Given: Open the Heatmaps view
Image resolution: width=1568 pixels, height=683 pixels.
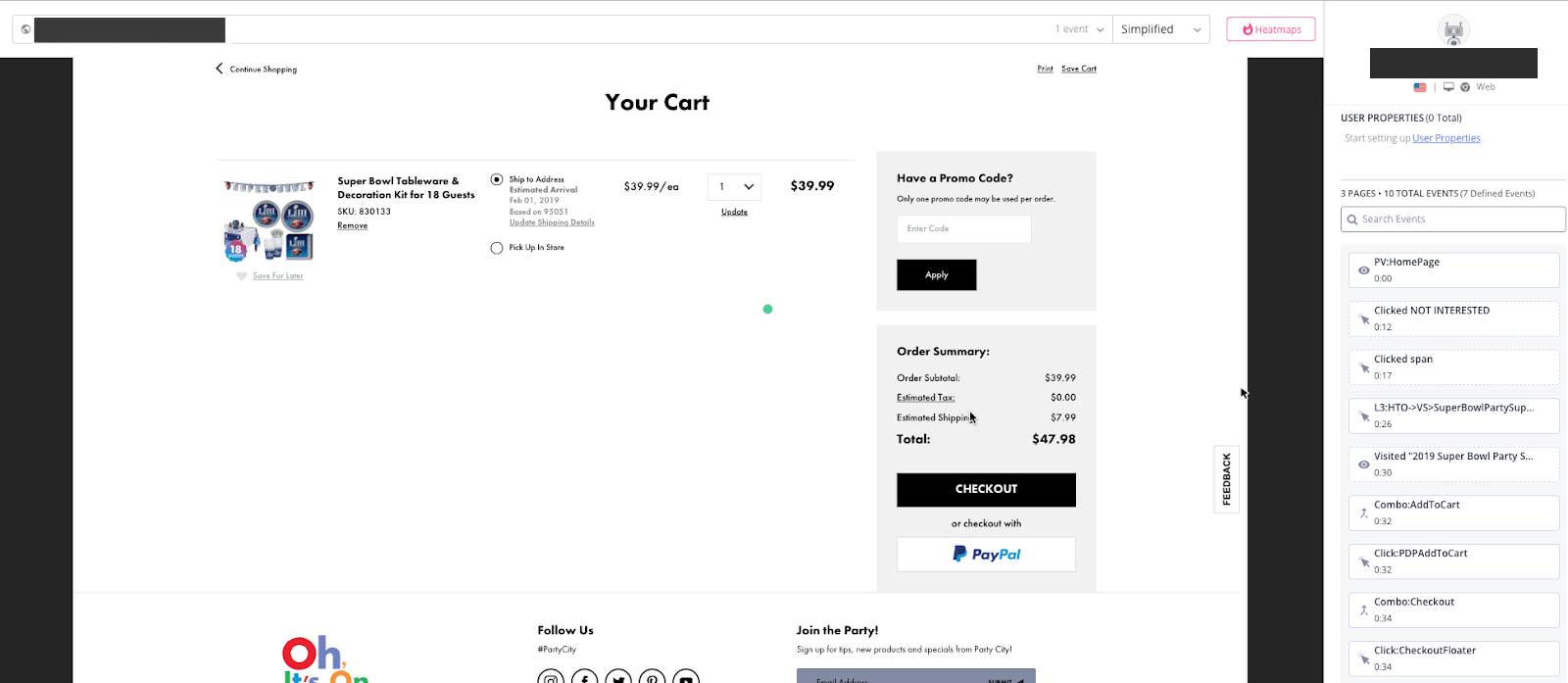Looking at the screenshot, I should [1271, 29].
